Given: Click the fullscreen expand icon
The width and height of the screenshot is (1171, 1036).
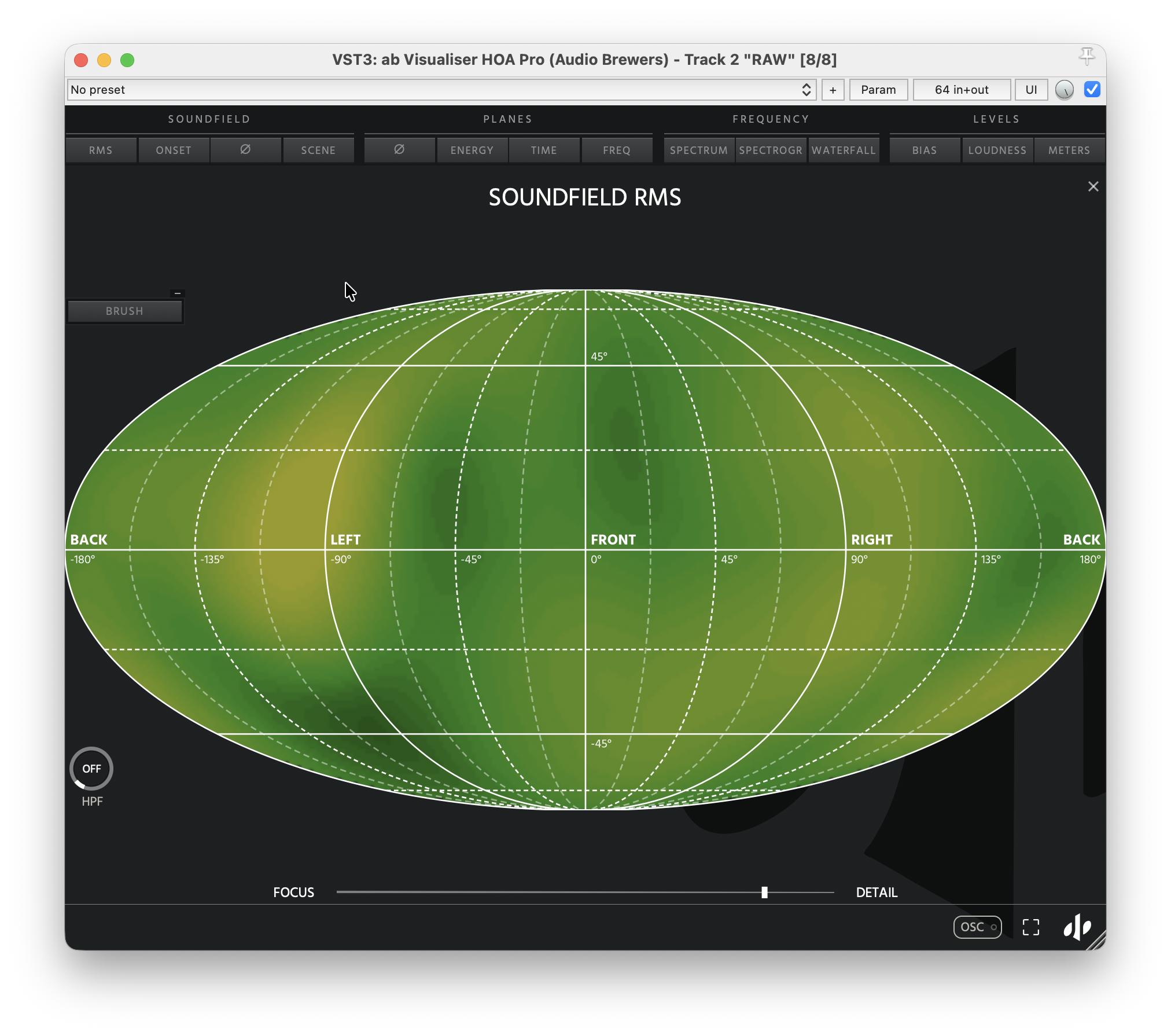Looking at the screenshot, I should (1030, 927).
